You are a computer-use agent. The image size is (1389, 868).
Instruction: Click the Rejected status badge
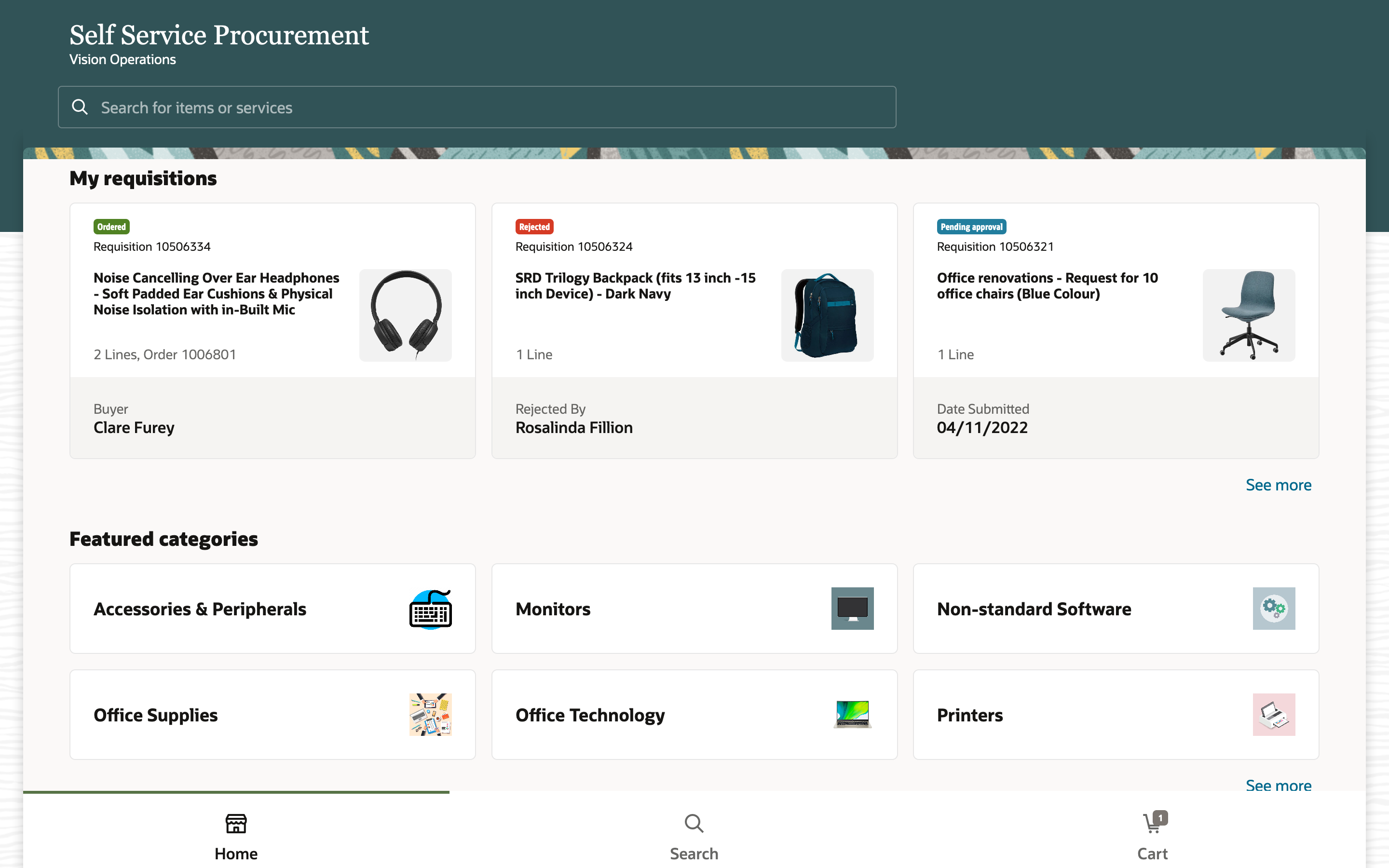point(534,227)
